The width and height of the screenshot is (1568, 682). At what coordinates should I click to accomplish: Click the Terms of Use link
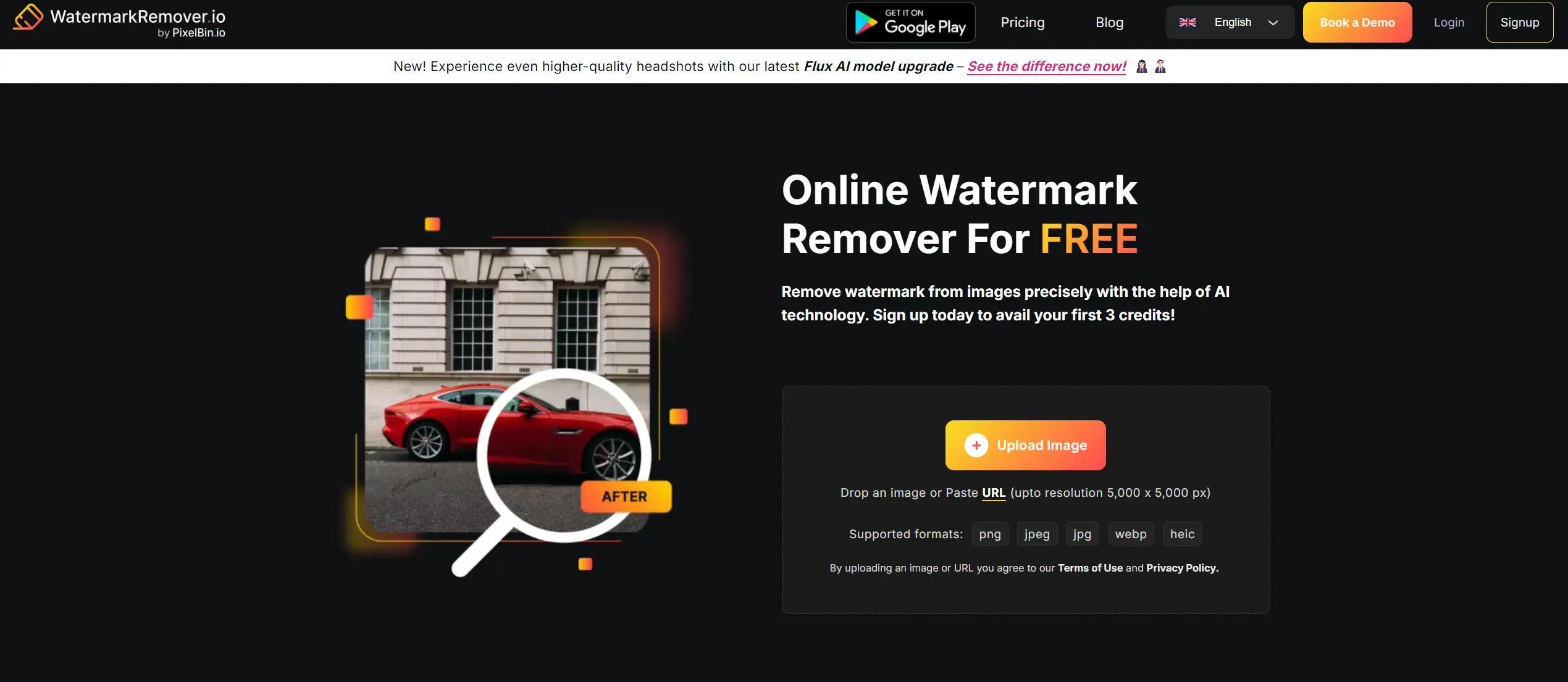1089,567
